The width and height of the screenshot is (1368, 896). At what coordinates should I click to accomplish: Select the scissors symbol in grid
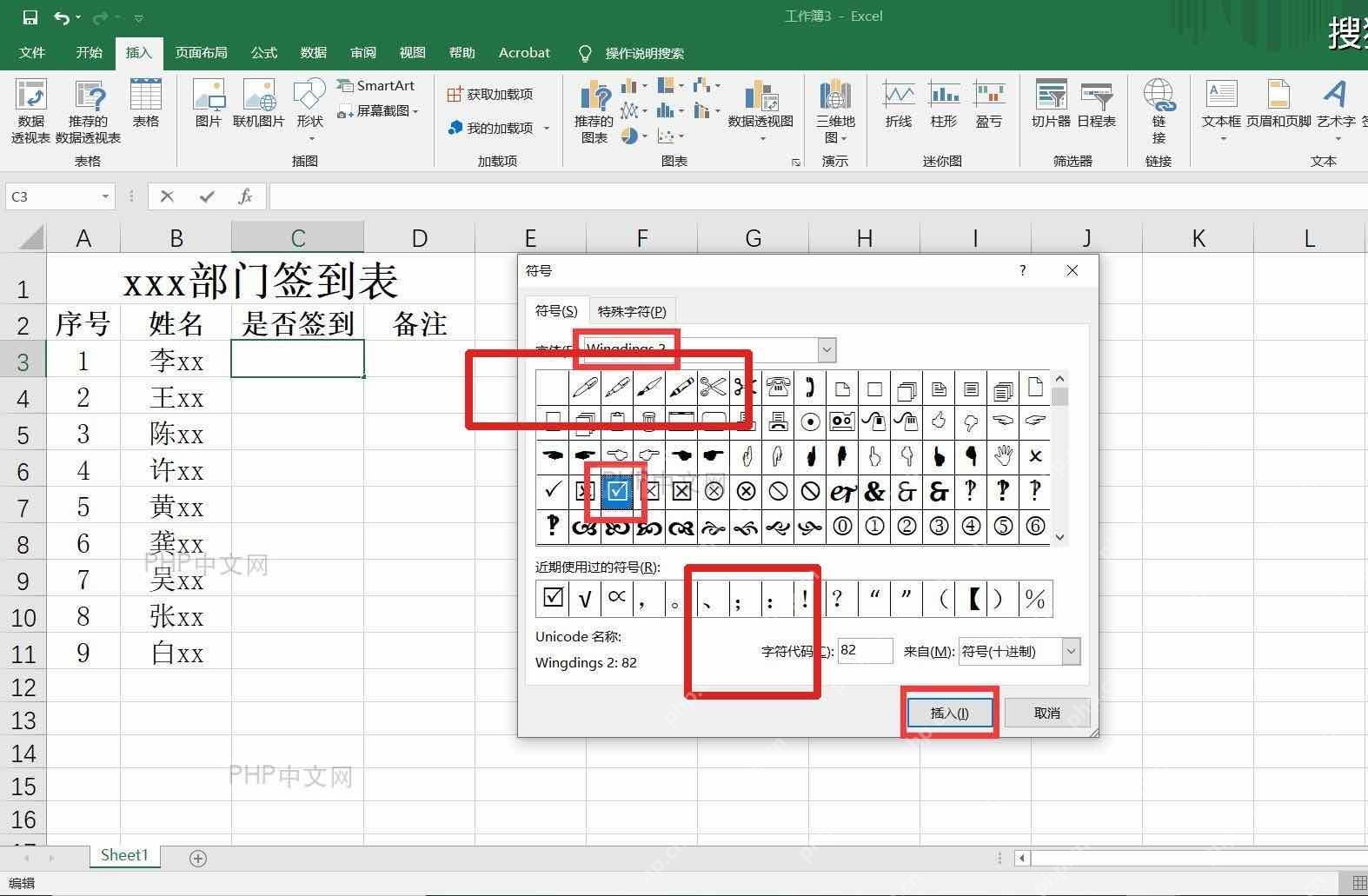(713, 388)
